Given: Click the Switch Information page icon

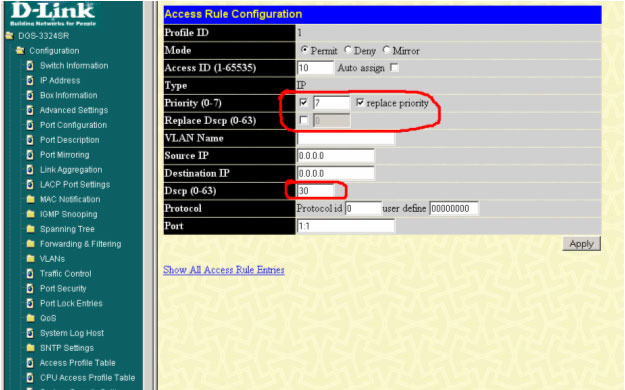Looking at the screenshot, I should [30, 65].
